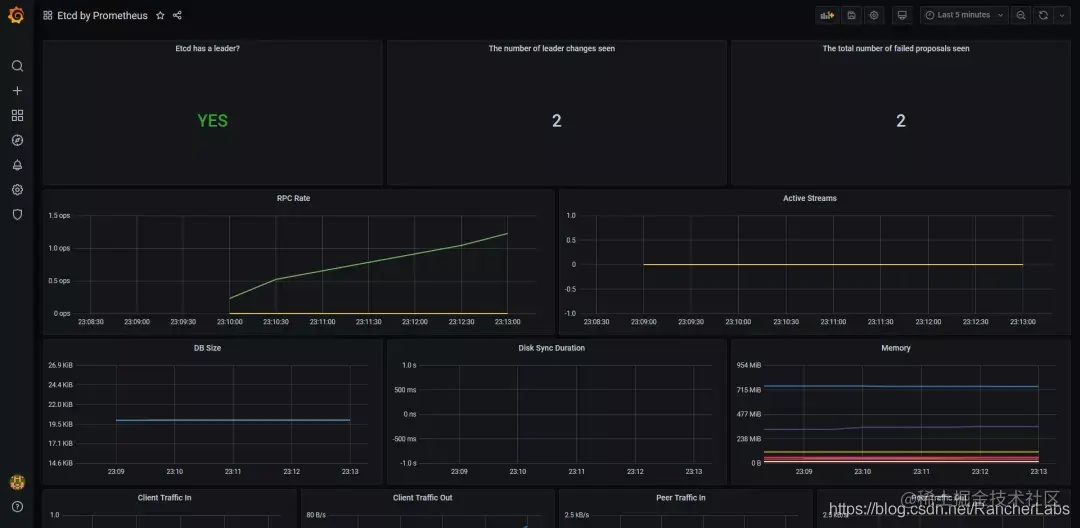Click the leader changes value 2
1080x528 pixels.
click(557, 121)
